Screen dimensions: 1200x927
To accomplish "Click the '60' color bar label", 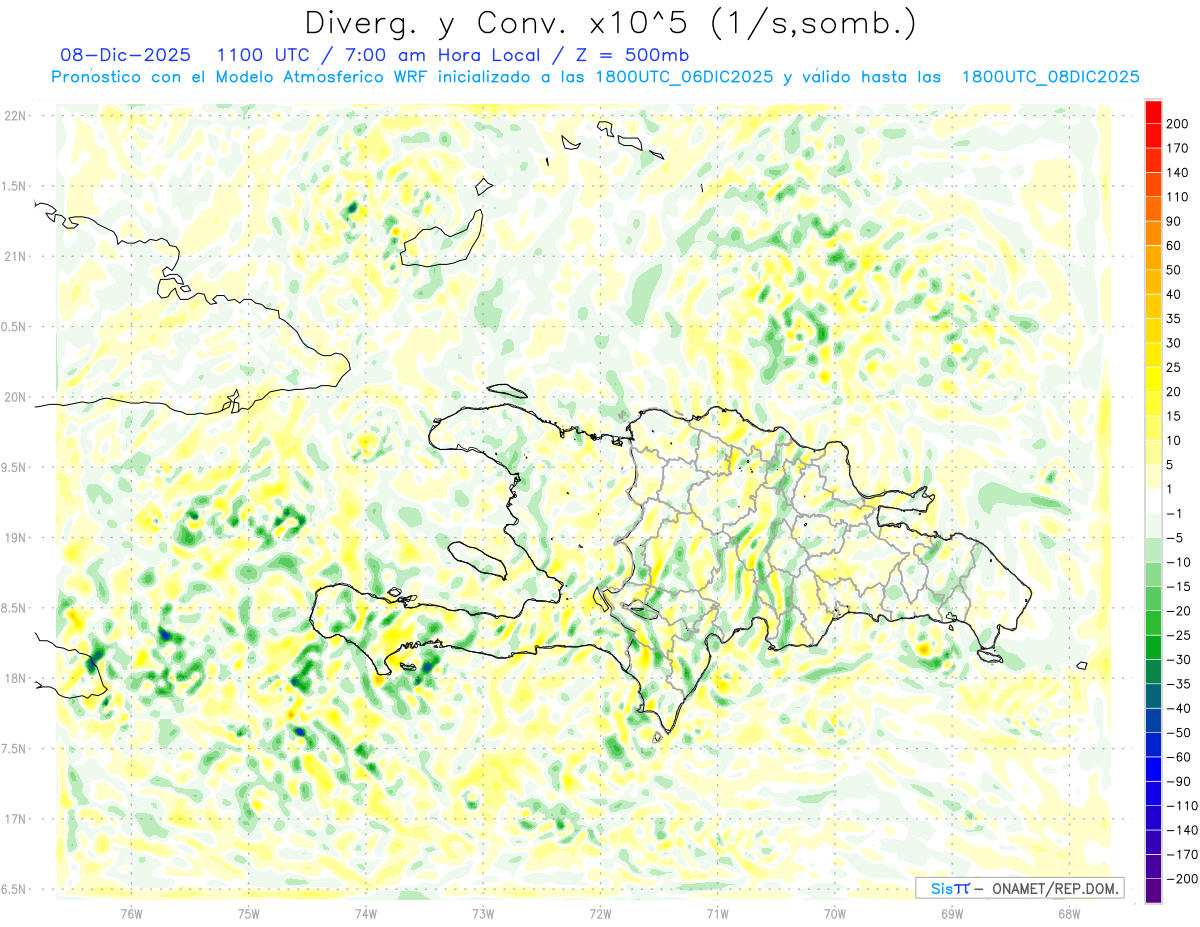I will 1175,245.
